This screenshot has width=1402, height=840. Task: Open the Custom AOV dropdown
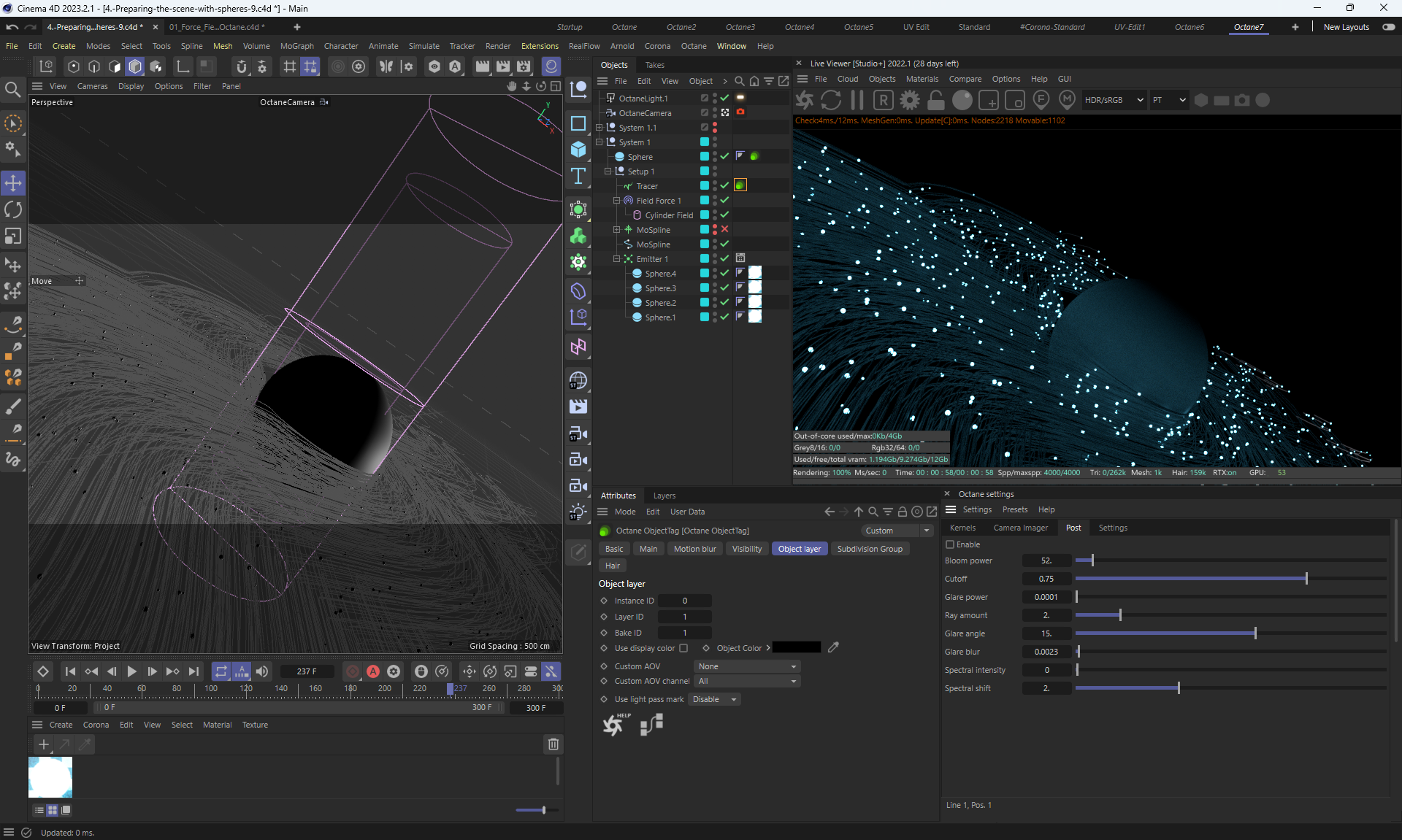[x=746, y=666]
